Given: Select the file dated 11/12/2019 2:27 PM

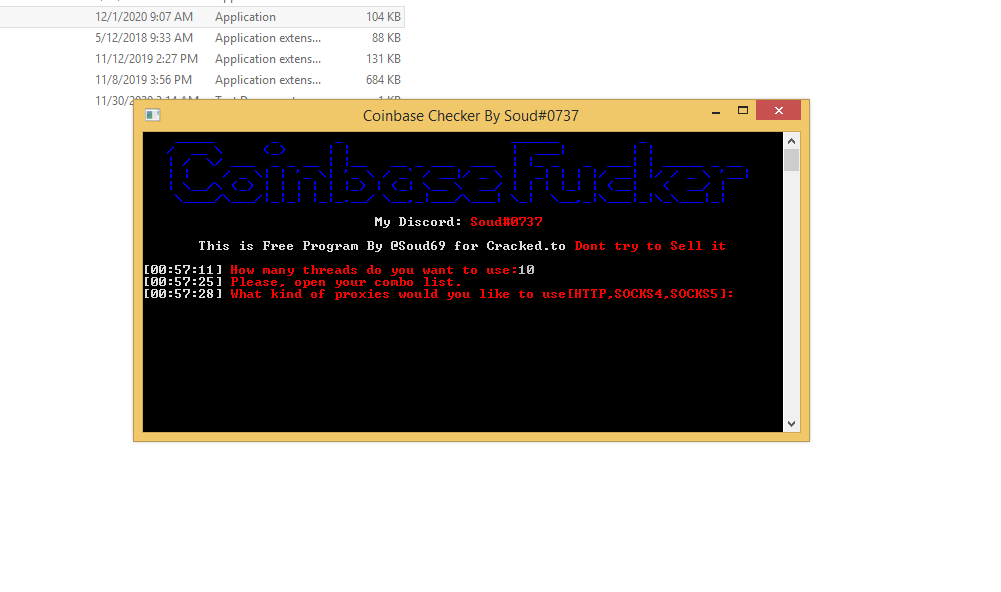Looking at the screenshot, I should coord(146,59).
